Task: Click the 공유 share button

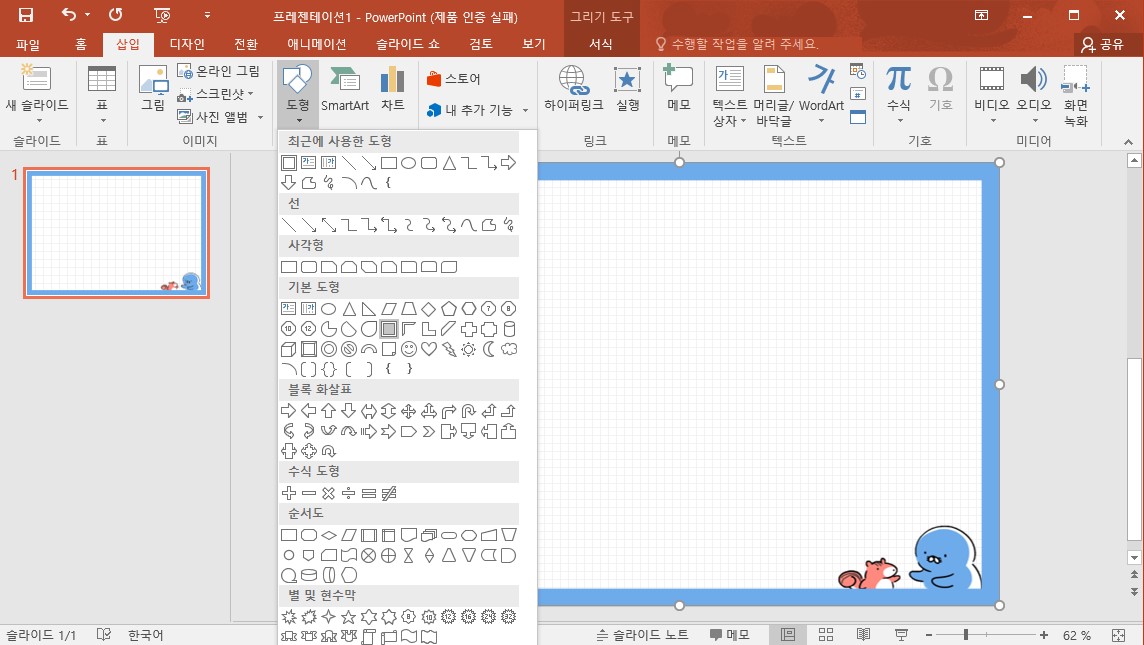Action: tap(1102, 45)
